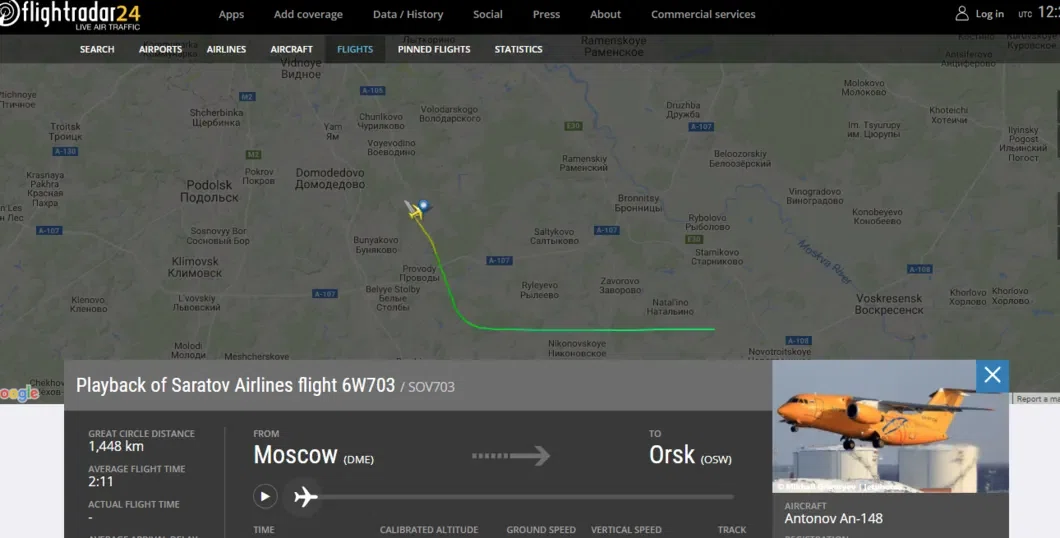Image resolution: width=1060 pixels, height=538 pixels.
Task: Open the Apps menu
Action: point(231,14)
